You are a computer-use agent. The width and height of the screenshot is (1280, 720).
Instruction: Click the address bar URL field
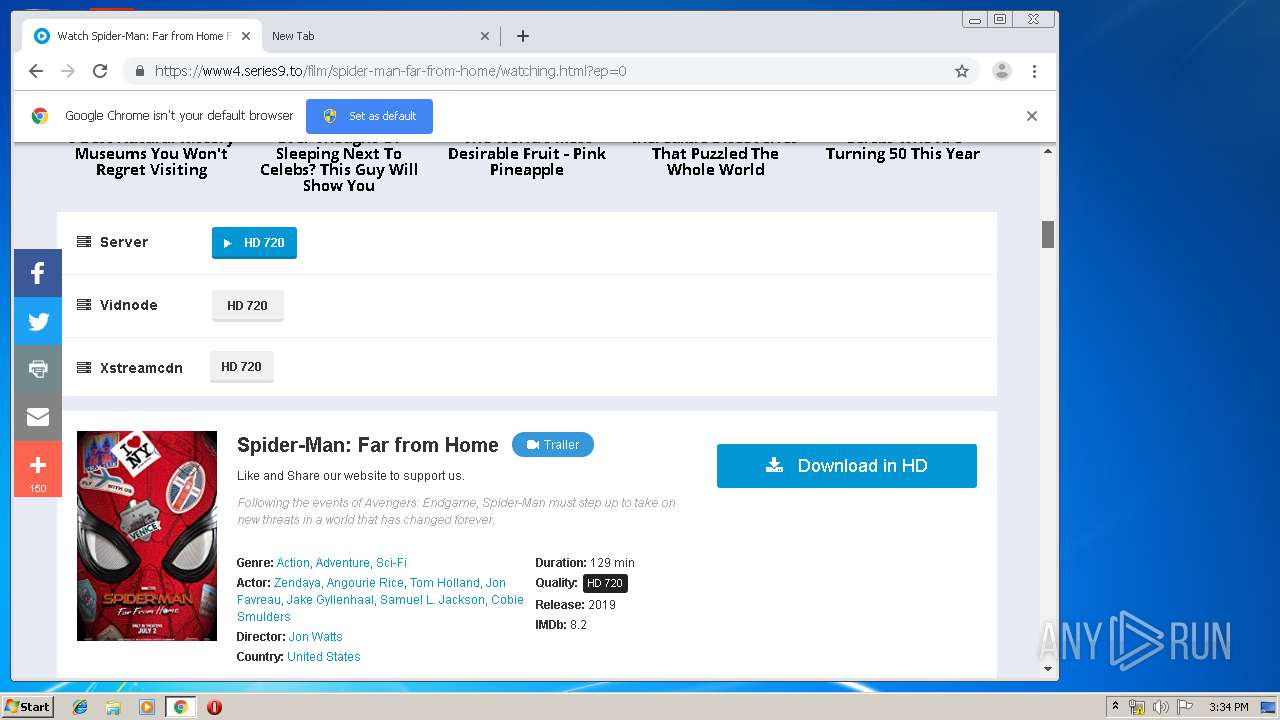pos(550,71)
